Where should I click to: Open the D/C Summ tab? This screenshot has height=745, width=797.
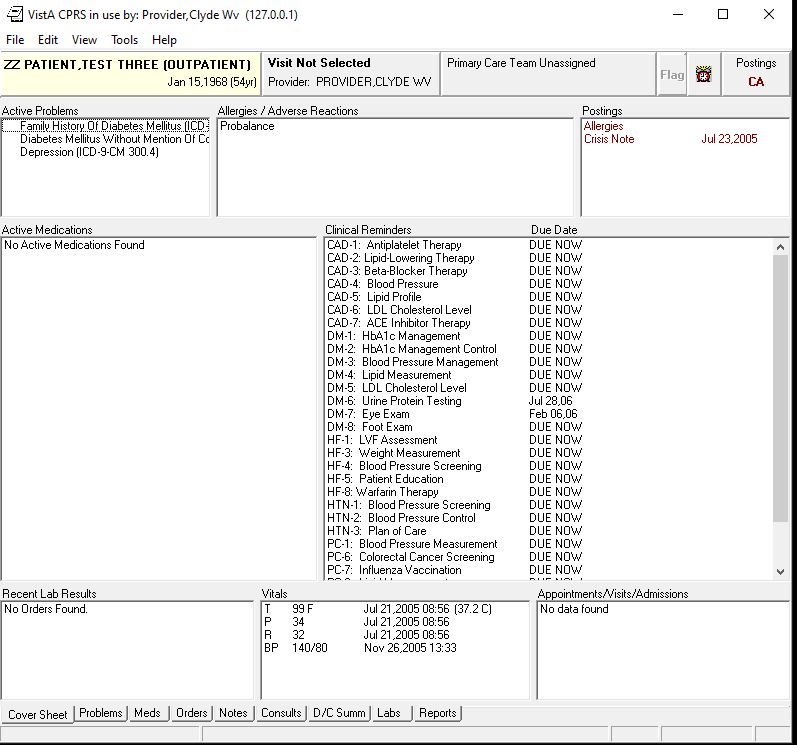coord(338,714)
